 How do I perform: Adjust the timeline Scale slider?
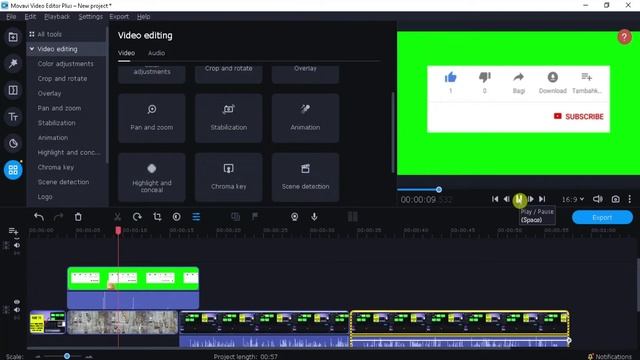(x=67, y=356)
